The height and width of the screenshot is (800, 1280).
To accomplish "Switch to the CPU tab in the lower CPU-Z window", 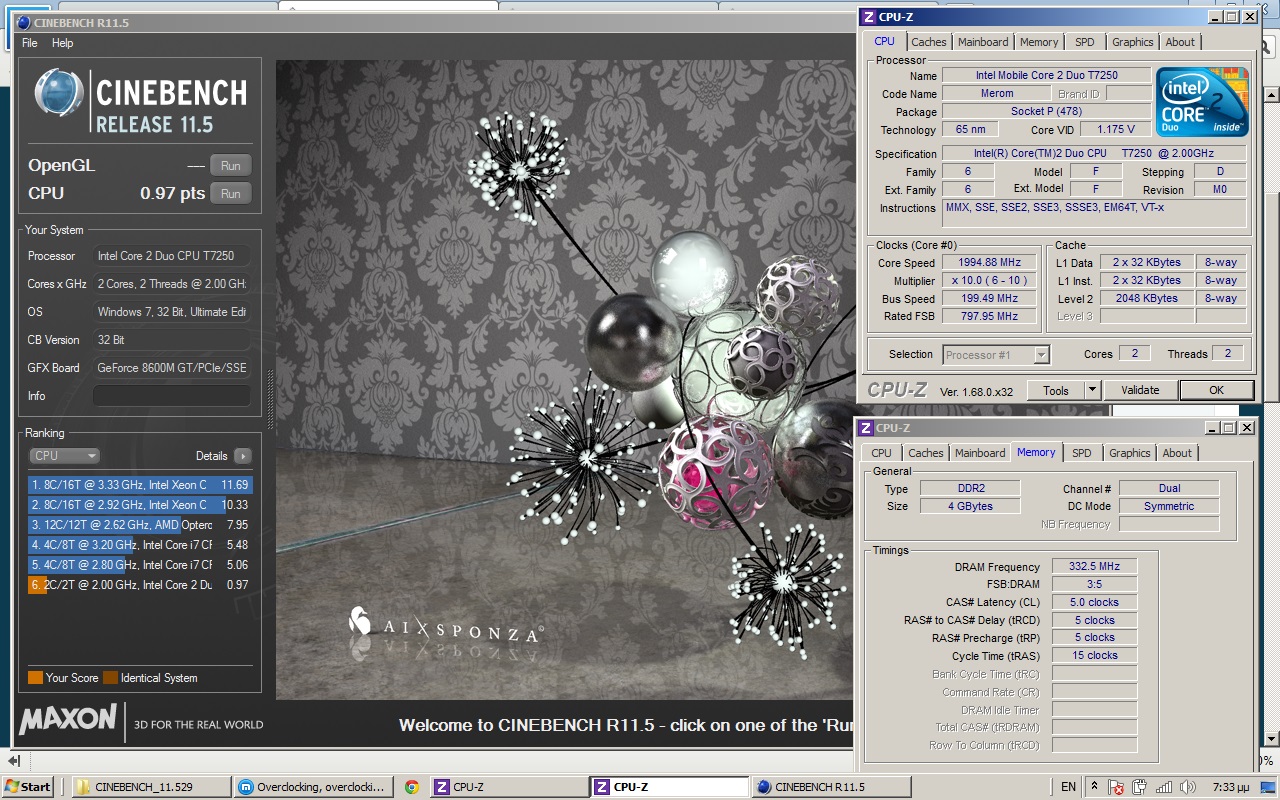I will (881, 453).
